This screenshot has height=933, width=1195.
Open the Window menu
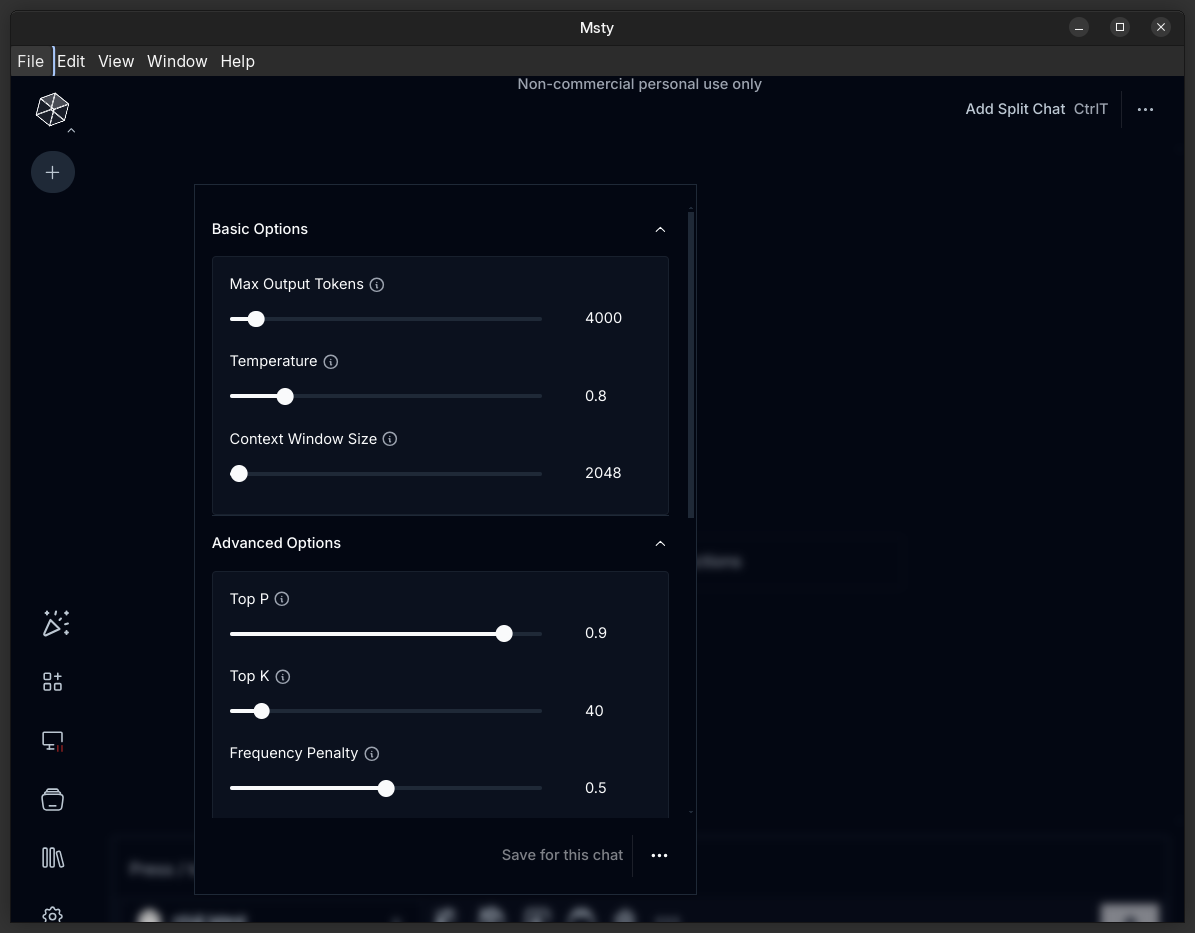[177, 61]
